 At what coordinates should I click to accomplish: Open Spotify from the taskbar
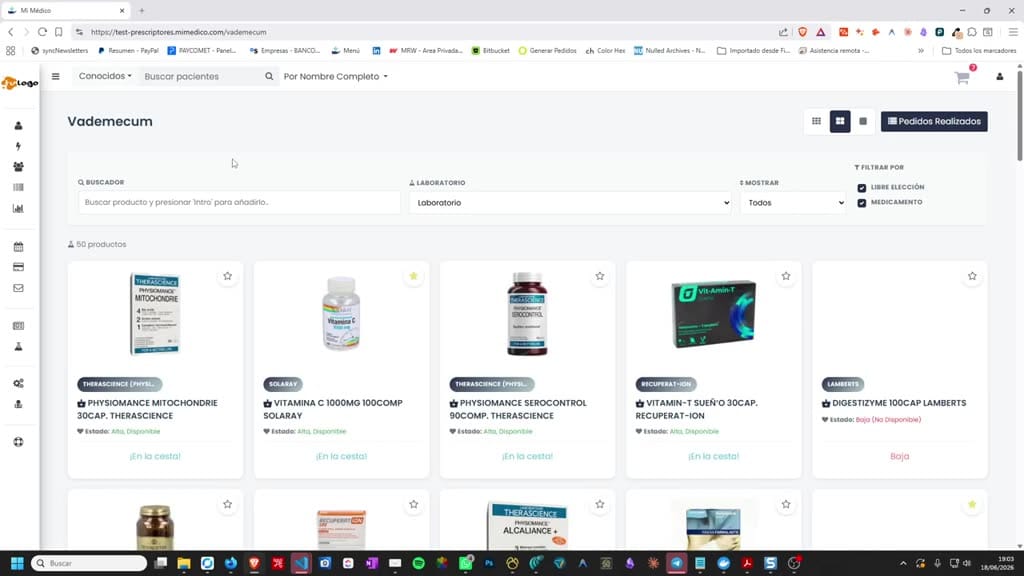point(419,563)
